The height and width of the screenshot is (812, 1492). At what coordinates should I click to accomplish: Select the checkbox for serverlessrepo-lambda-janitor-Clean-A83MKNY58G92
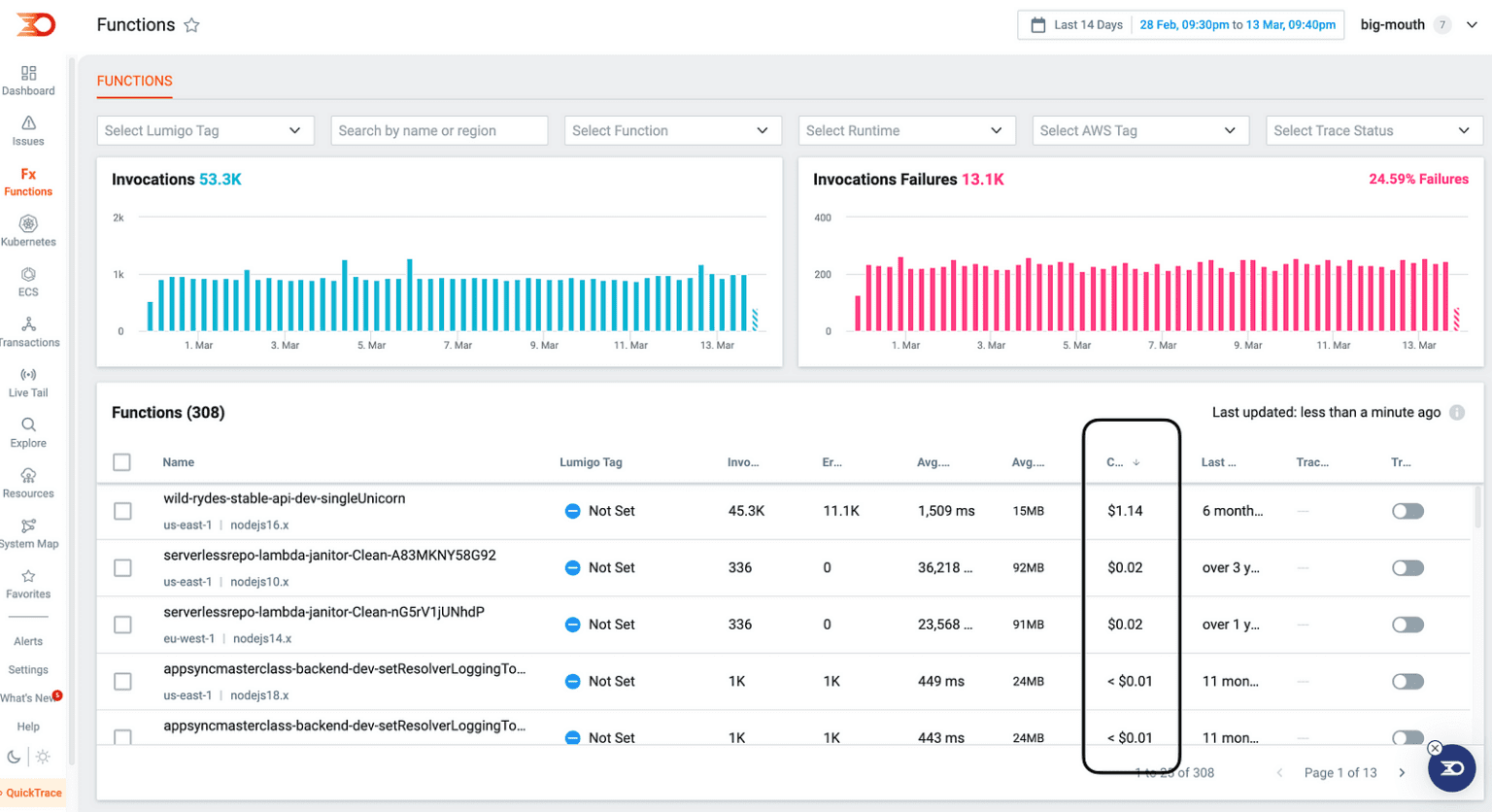click(121, 567)
